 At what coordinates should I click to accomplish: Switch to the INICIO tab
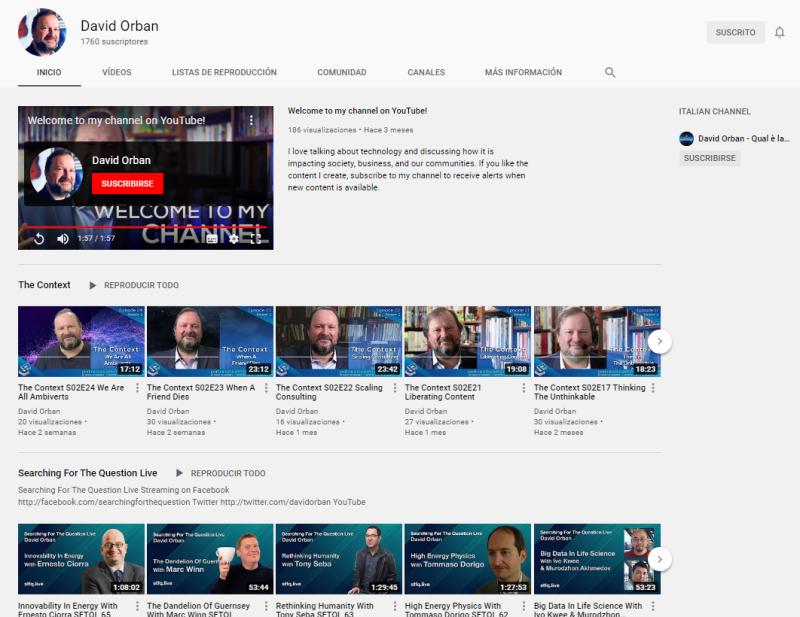pyautogui.click(x=49, y=72)
